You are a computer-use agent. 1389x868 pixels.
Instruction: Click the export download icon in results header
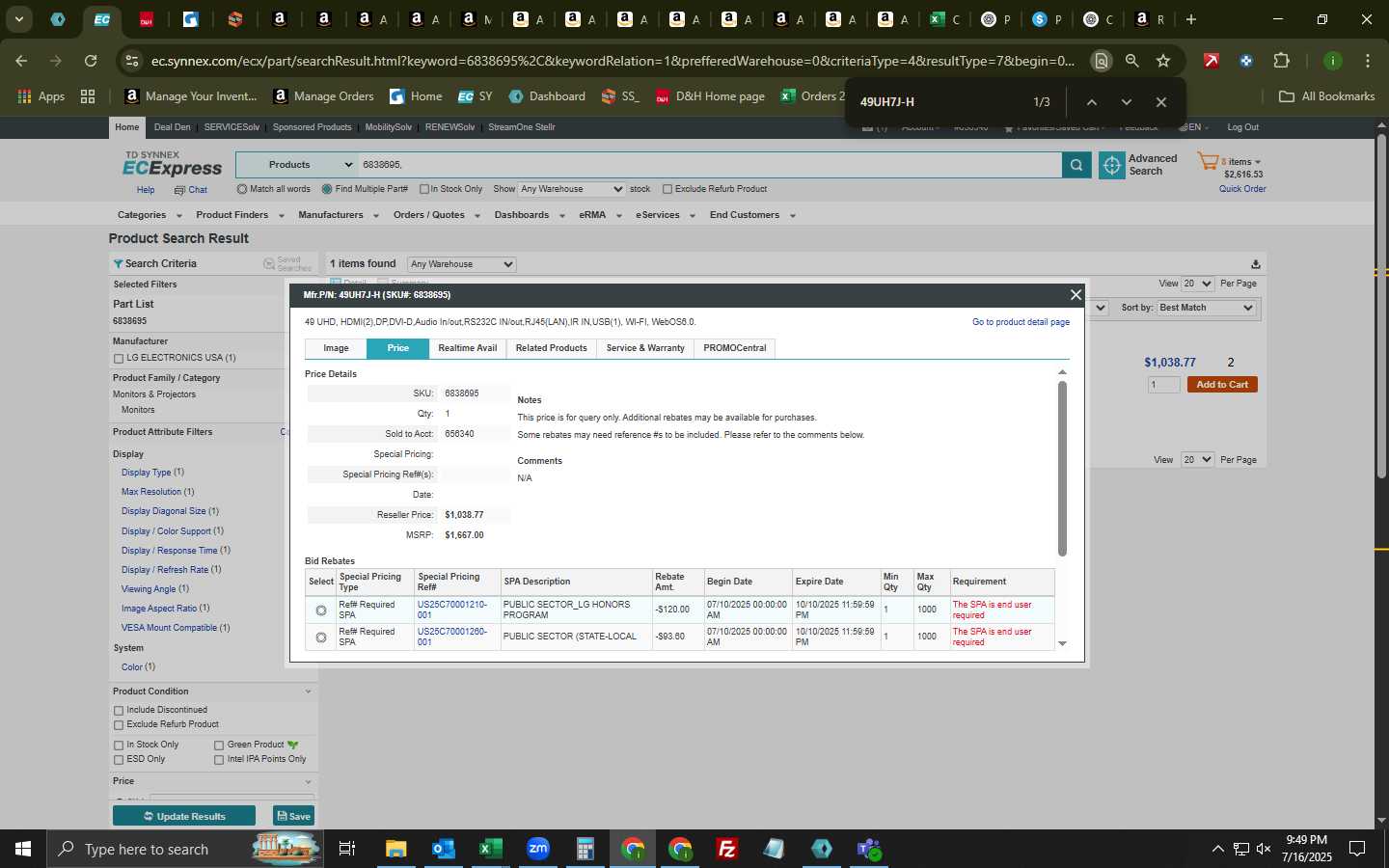(1255, 264)
